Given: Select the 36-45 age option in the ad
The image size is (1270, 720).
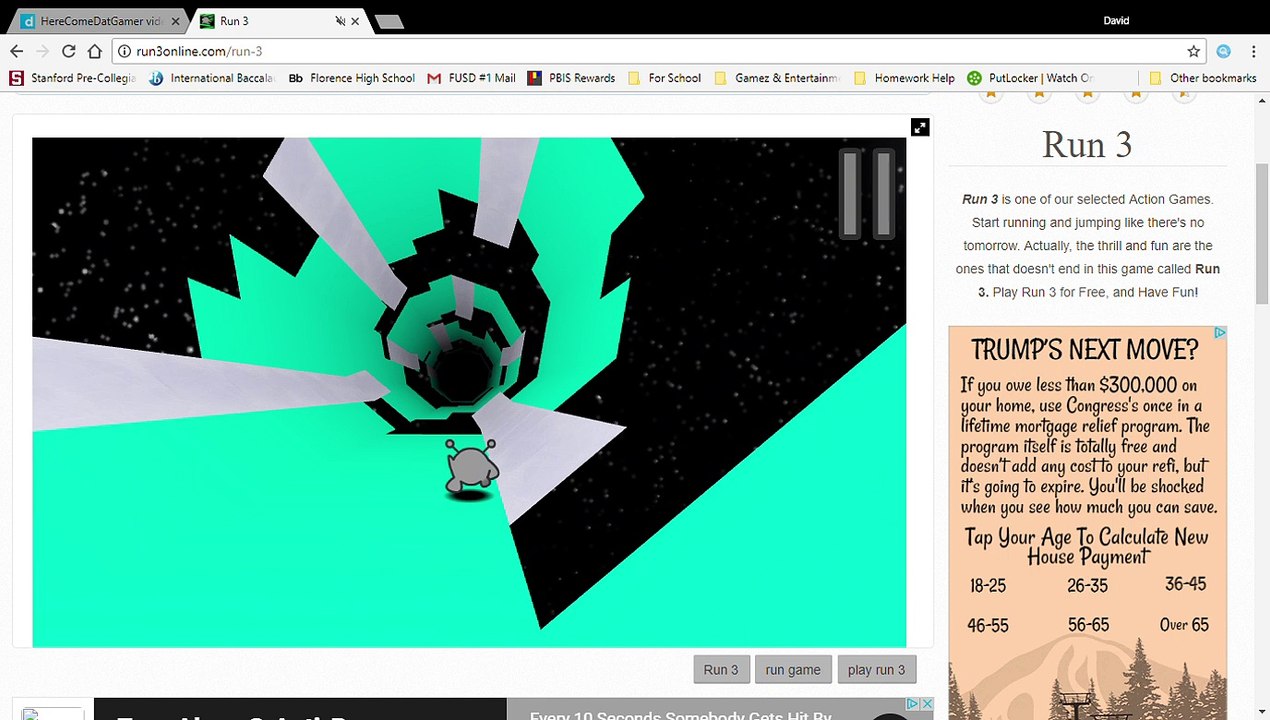Looking at the screenshot, I should (1186, 583).
